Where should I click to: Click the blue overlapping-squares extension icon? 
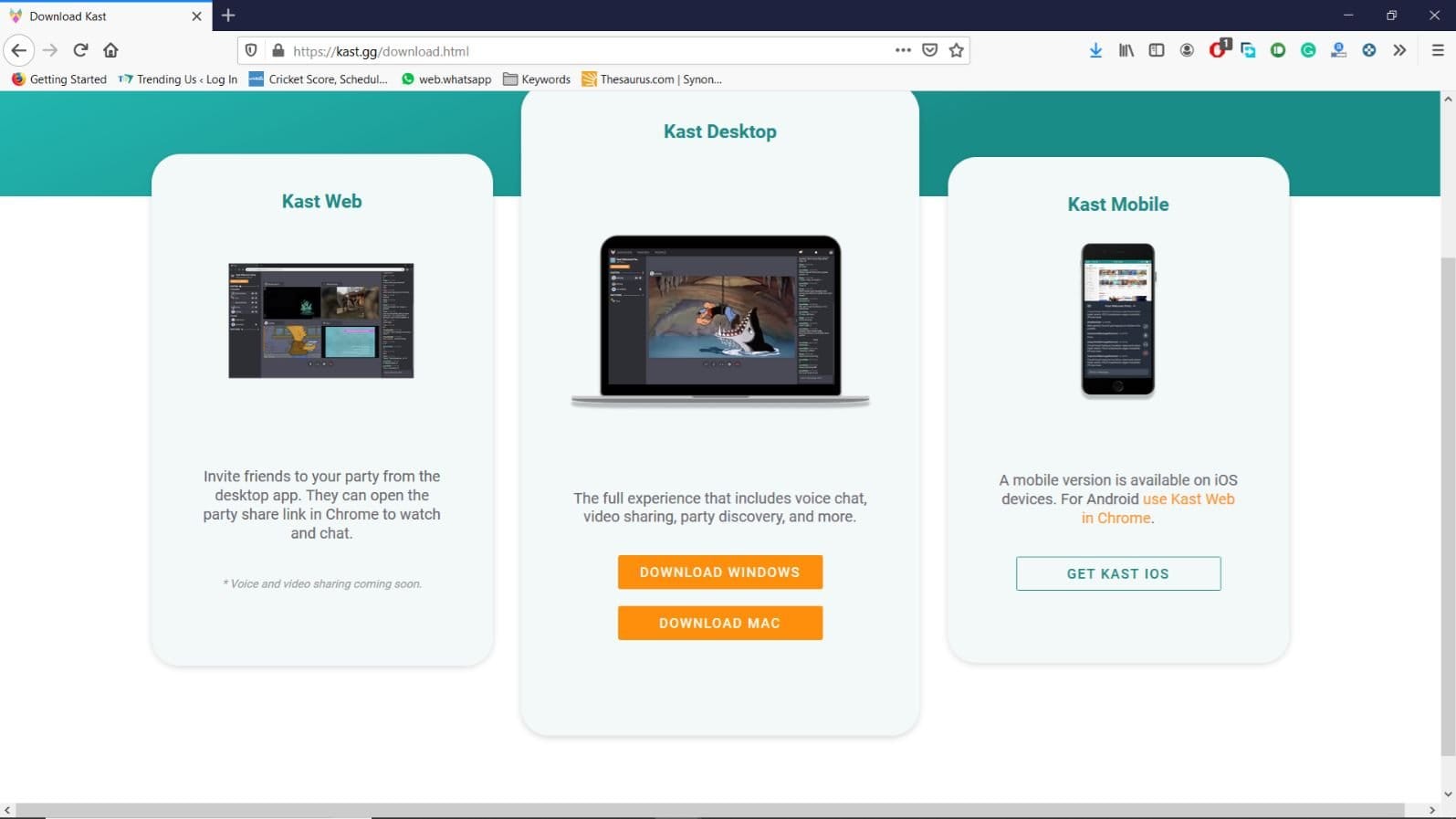[x=1248, y=50]
